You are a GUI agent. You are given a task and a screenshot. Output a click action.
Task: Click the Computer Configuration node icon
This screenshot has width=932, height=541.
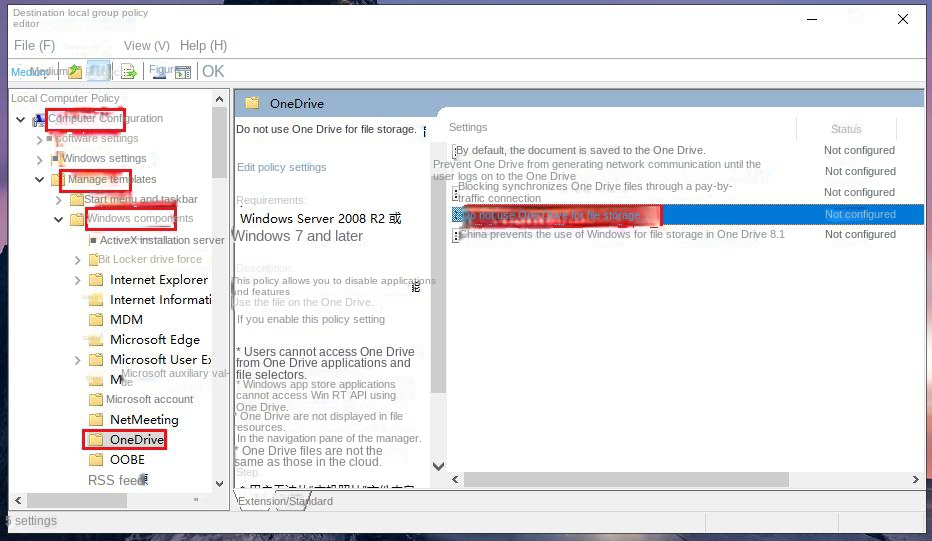[x=40, y=119]
